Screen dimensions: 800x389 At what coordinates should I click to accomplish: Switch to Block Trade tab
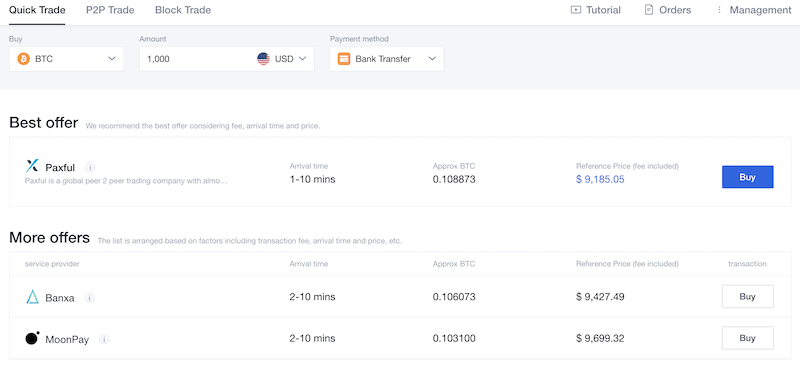pos(183,10)
